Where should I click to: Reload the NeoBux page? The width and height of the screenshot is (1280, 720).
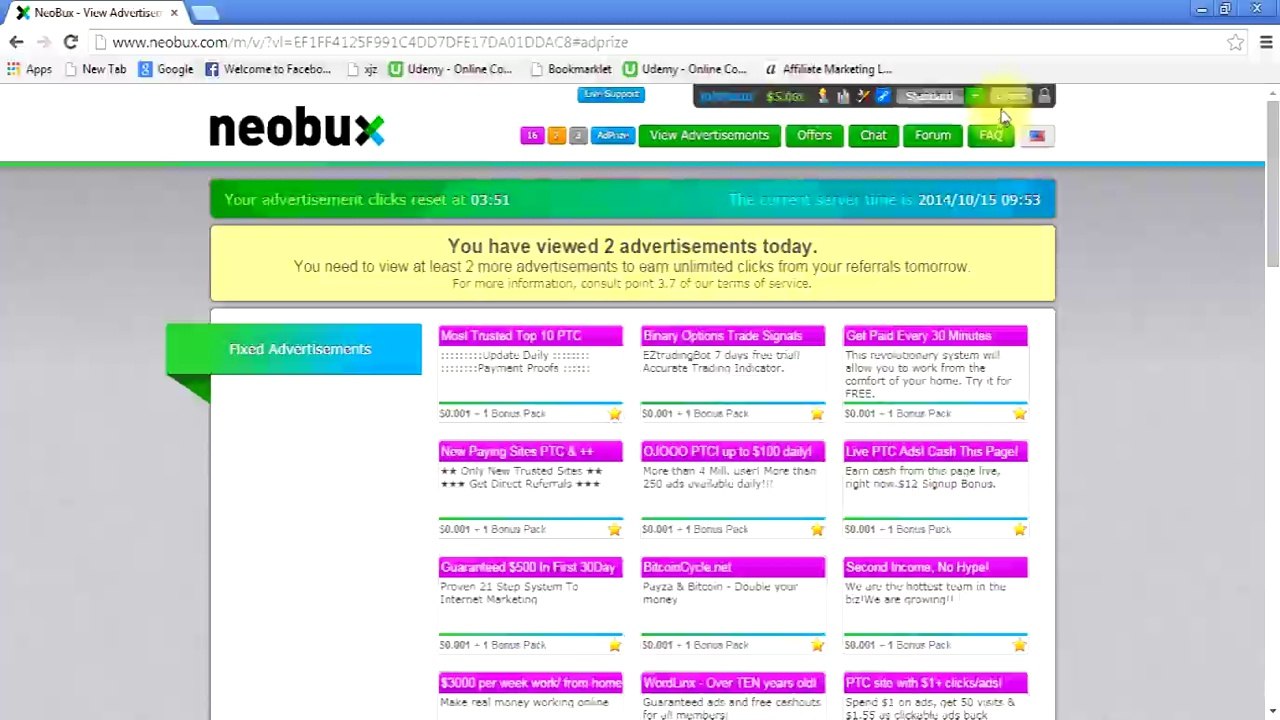[70, 42]
